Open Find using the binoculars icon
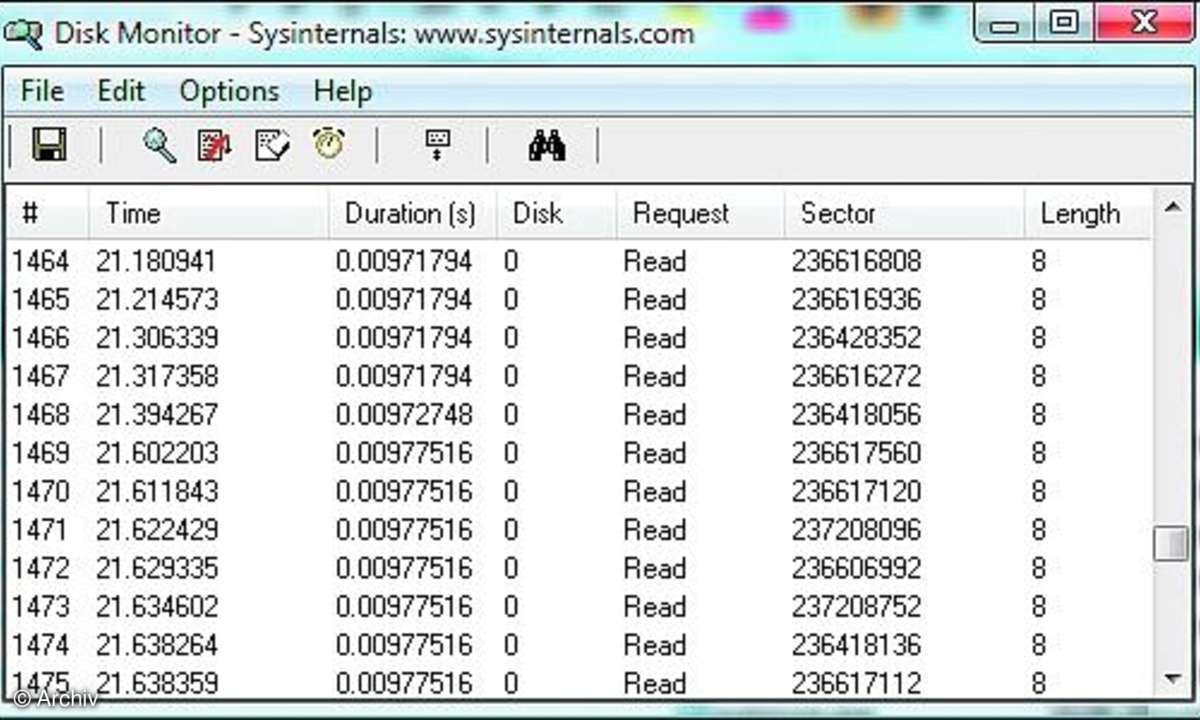The image size is (1200, 720). (547, 145)
